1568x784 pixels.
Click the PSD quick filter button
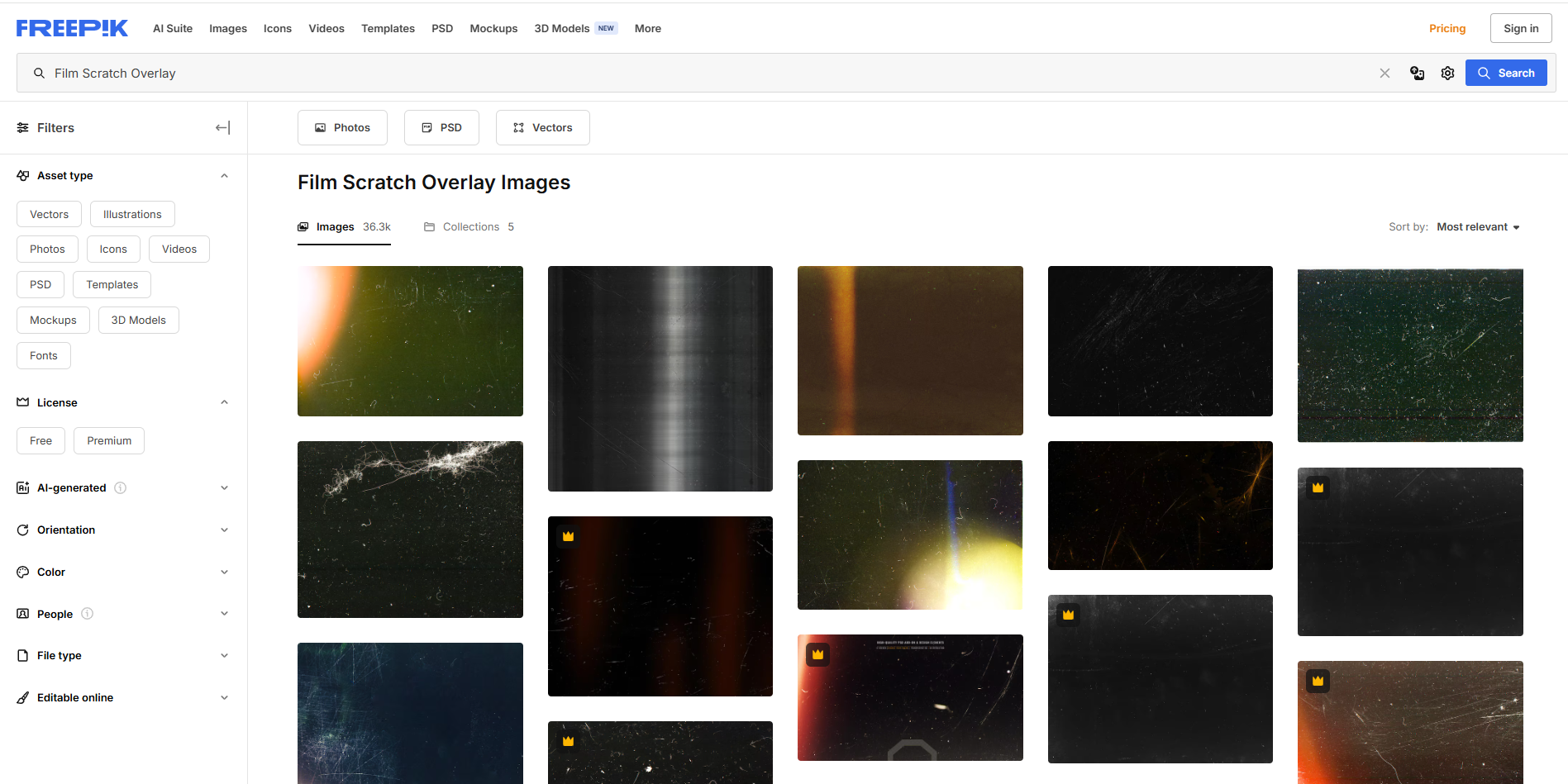pyautogui.click(x=441, y=128)
